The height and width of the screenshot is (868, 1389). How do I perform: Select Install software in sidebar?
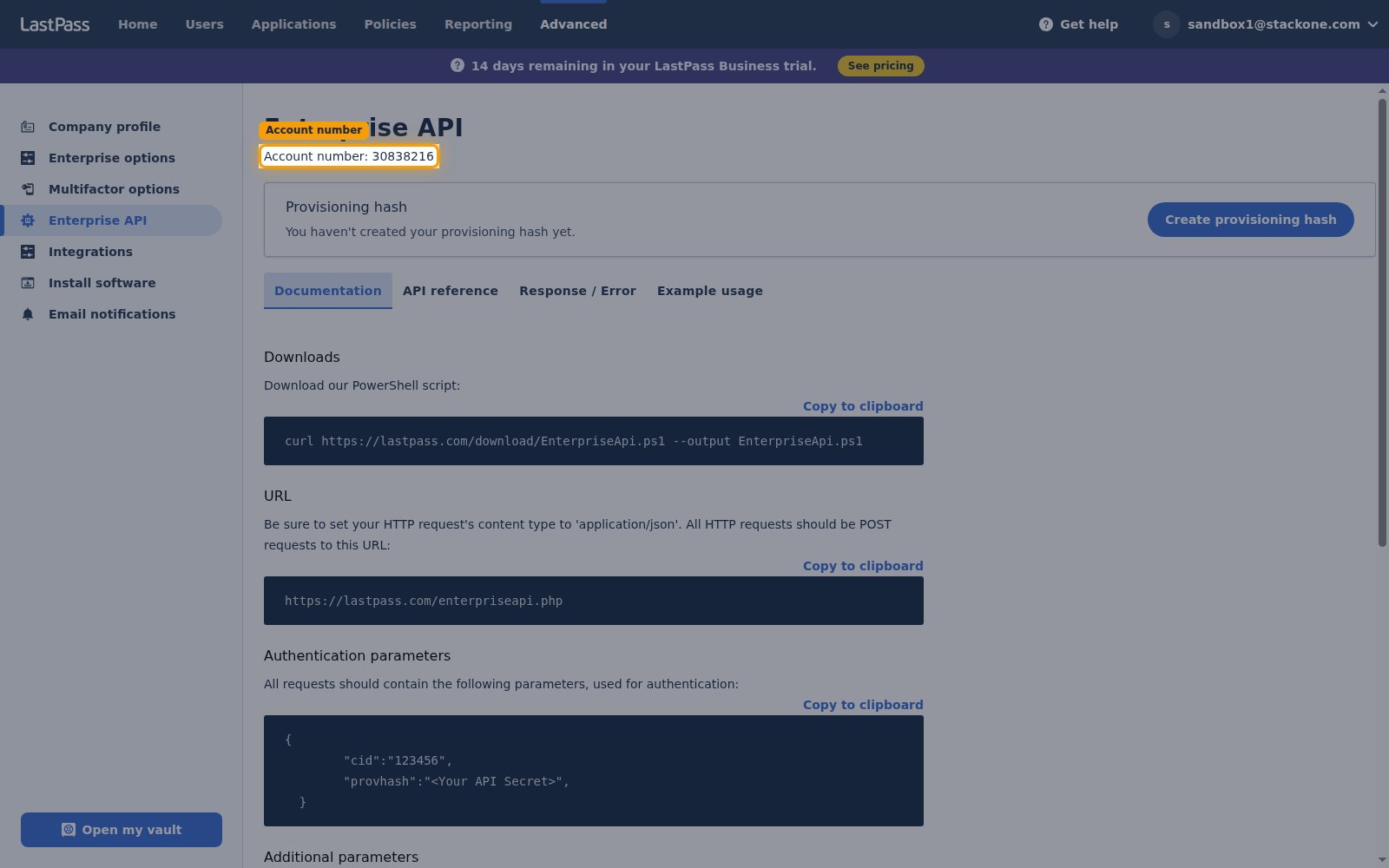click(x=111, y=283)
